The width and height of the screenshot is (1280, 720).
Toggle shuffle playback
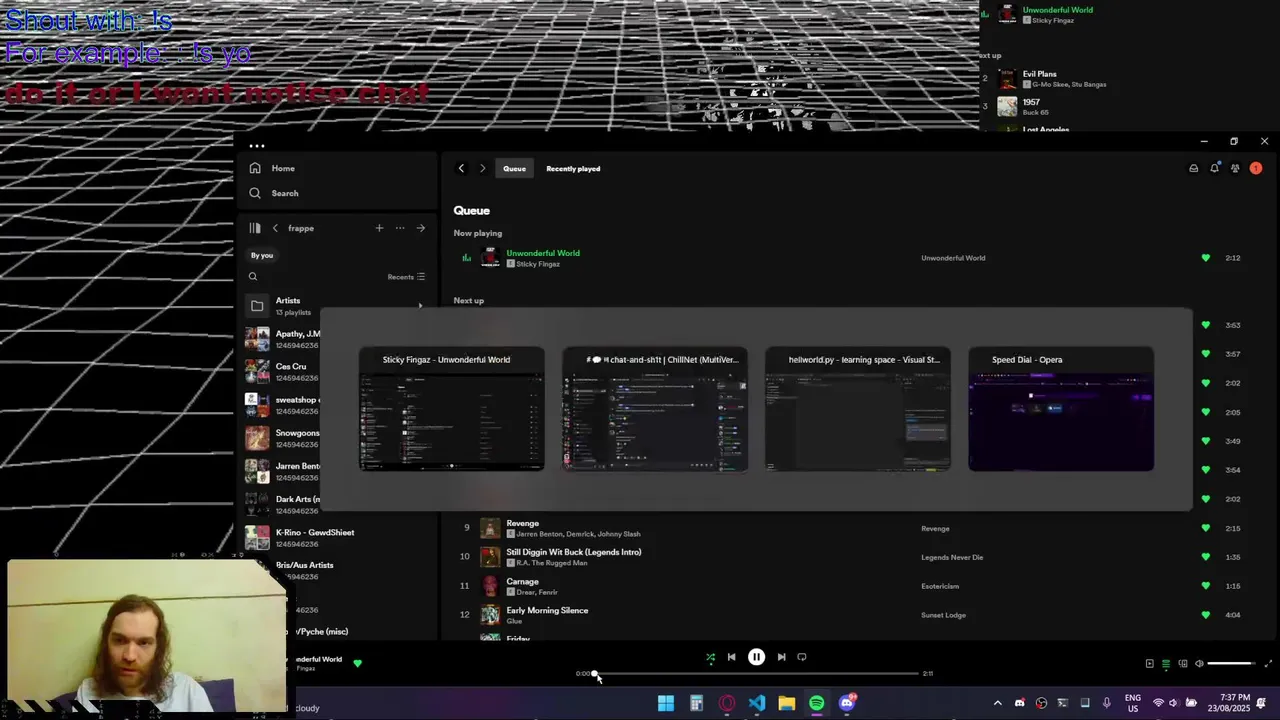pos(710,657)
